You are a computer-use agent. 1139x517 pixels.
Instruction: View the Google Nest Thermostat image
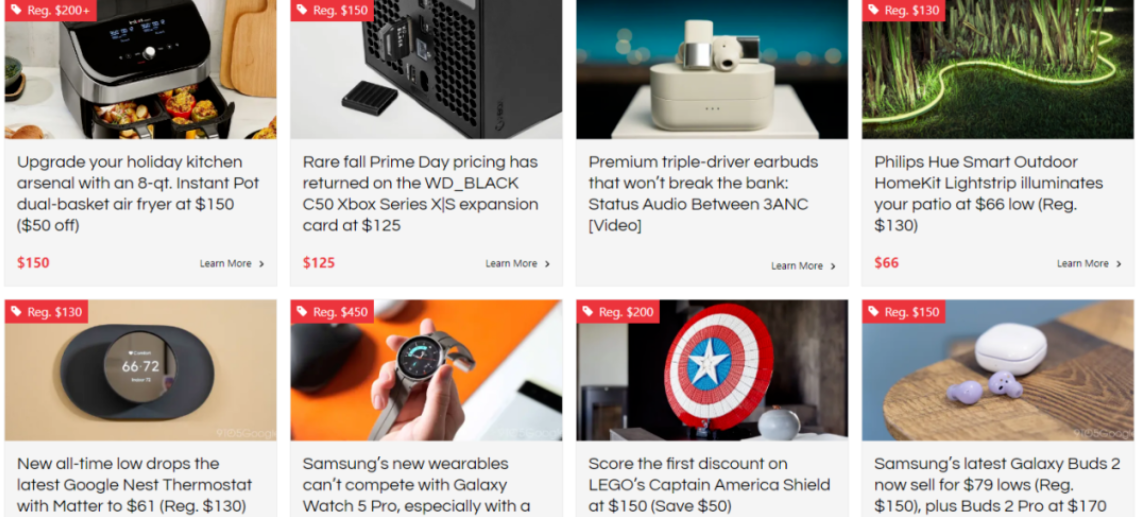[140, 370]
